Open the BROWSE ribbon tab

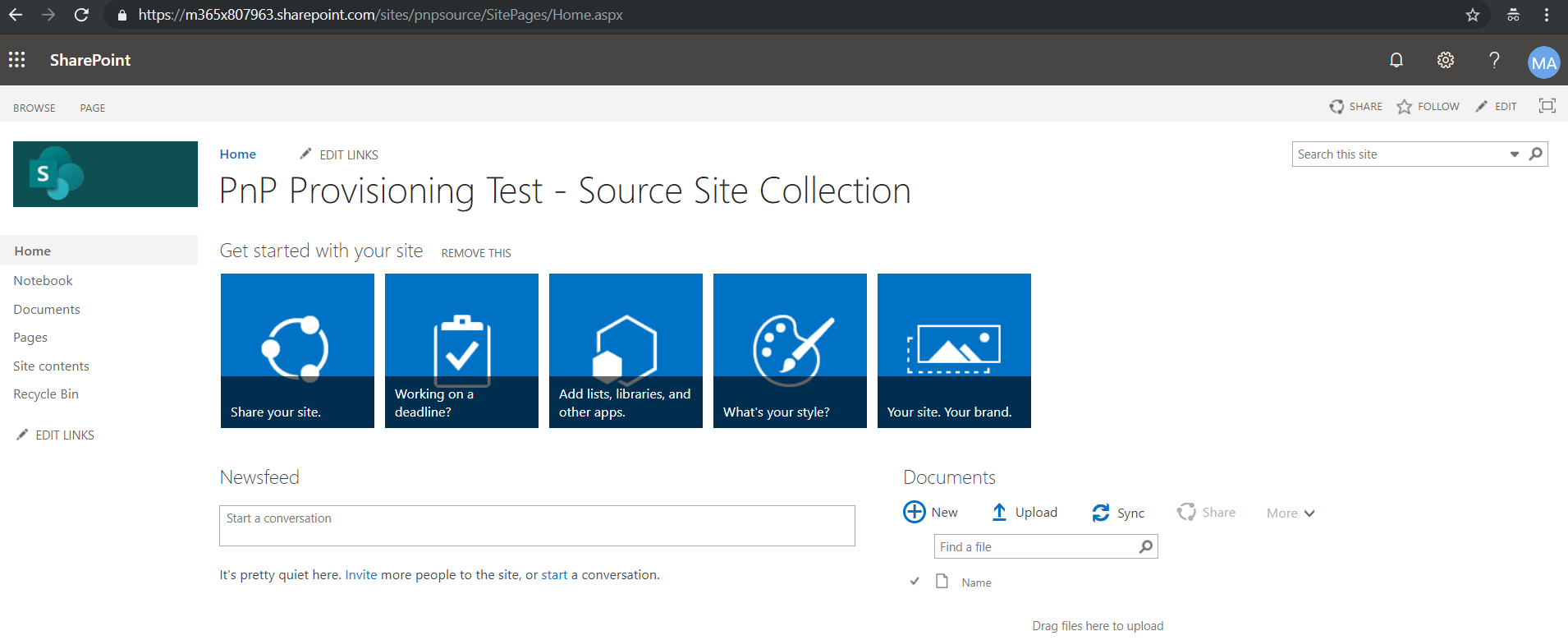tap(34, 108)
